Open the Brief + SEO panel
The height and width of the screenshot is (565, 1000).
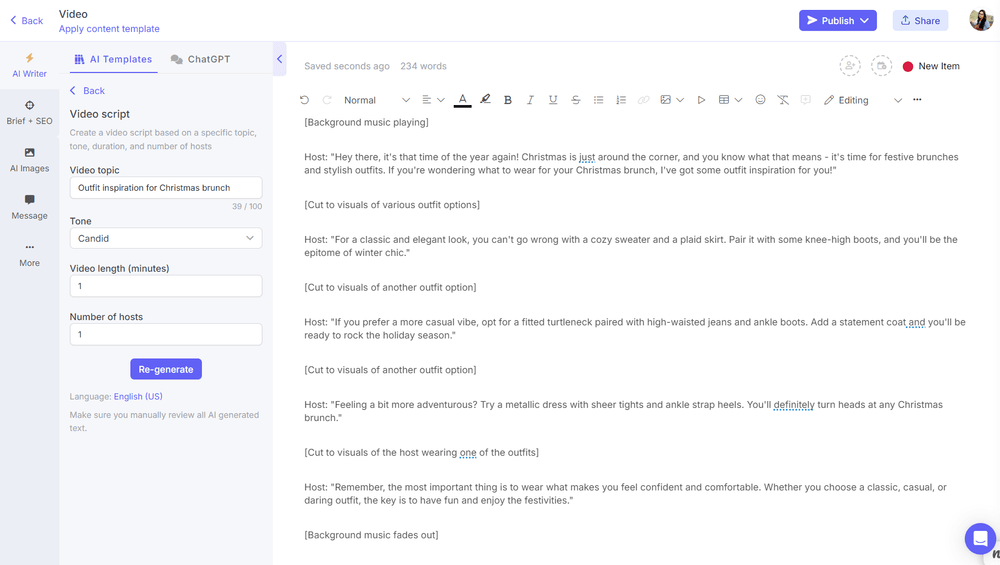tap(29, 112)
